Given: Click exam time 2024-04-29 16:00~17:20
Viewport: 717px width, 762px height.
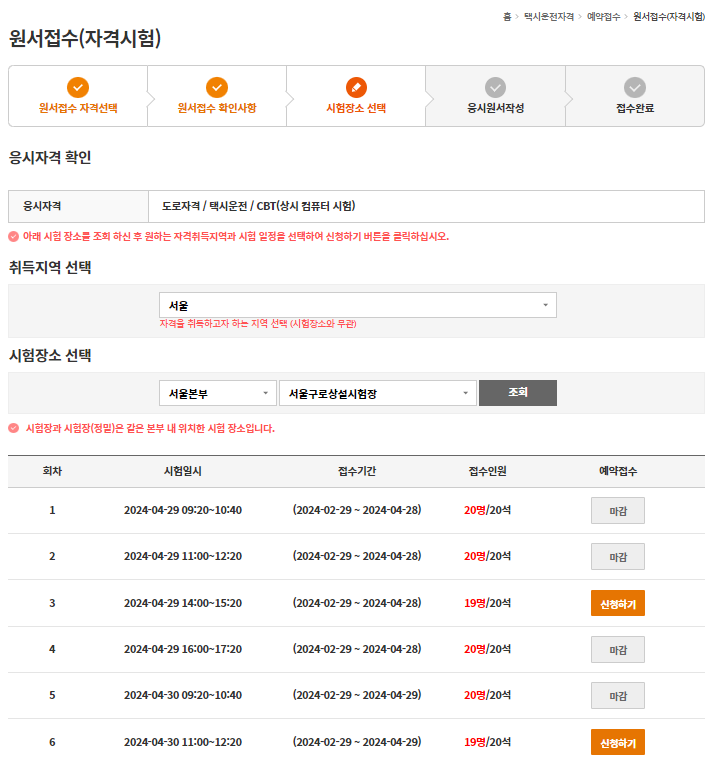Looking at the screenshot, I should pos(183,649).
